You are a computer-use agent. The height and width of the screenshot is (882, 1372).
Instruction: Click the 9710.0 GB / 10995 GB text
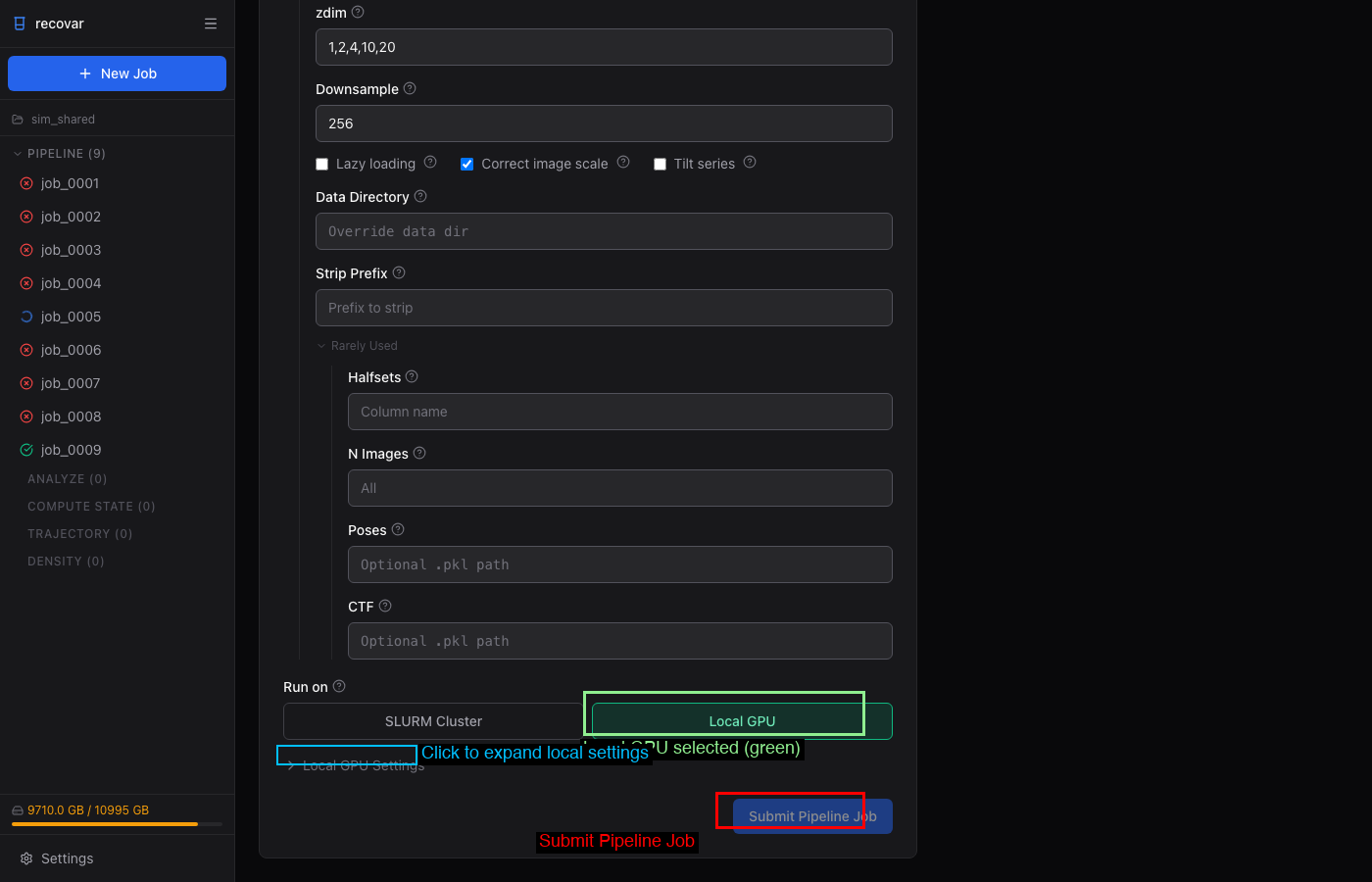(x=88, y=810)
